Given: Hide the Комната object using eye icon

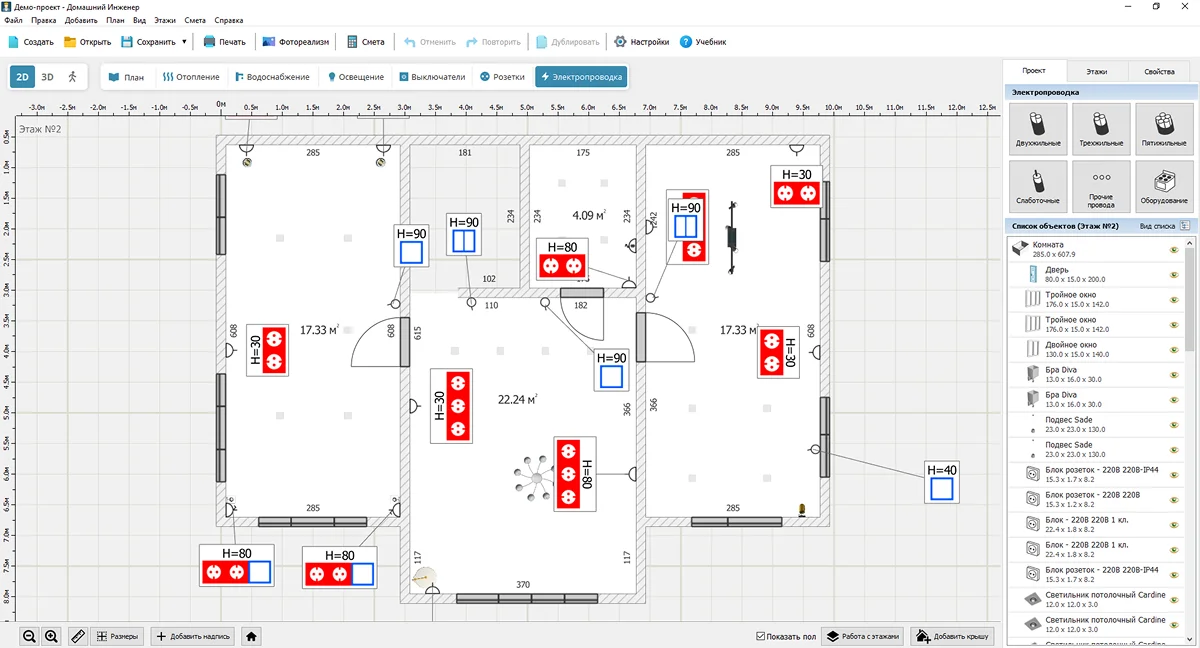Looking at the screenshot, I should tap(1173, 250).
